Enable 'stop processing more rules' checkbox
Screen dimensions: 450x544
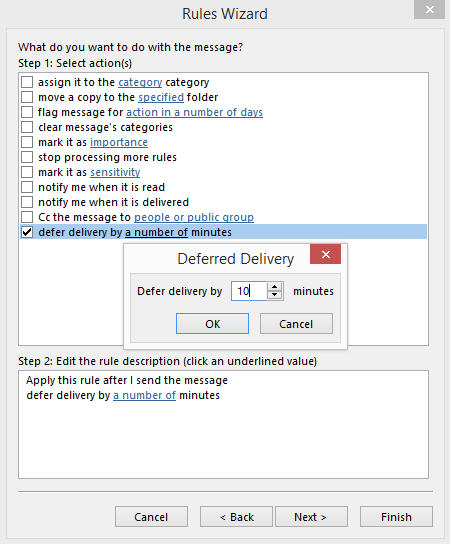point(27,157)
